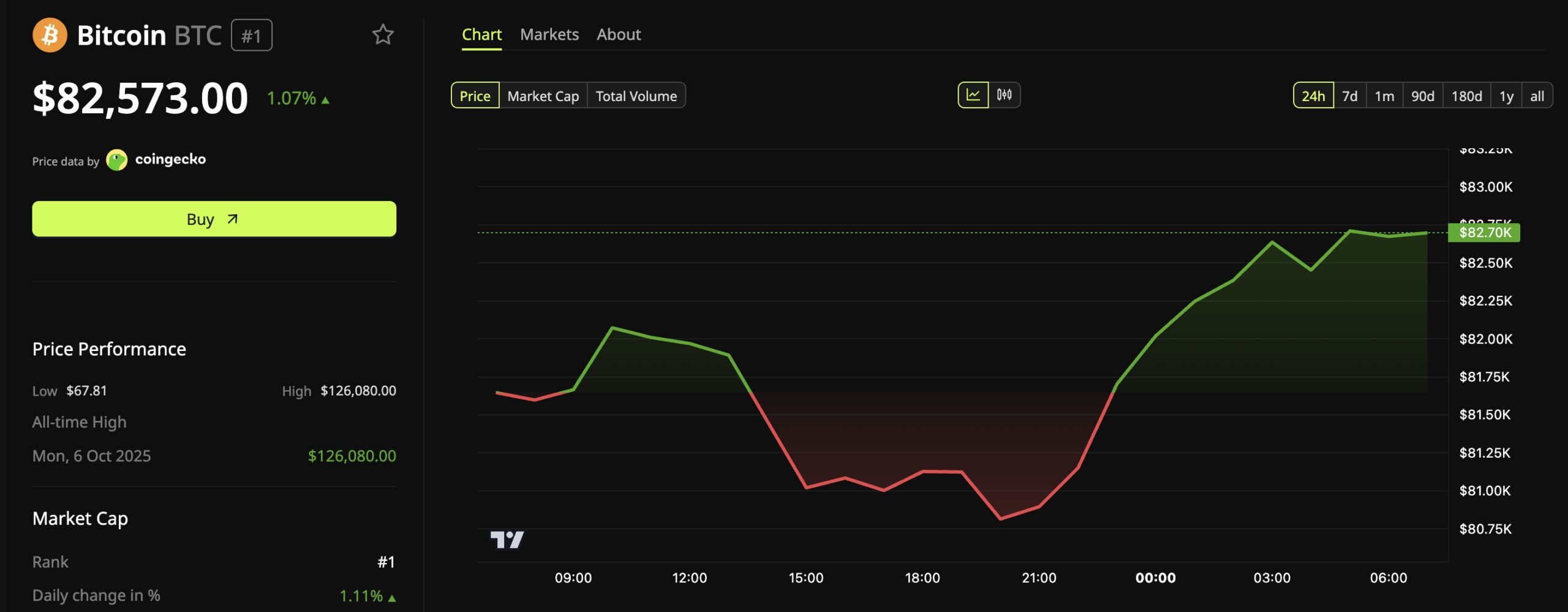Click the $82.70K current price label
Screen dimensions: 1568x612
(x=1484, y=232)
